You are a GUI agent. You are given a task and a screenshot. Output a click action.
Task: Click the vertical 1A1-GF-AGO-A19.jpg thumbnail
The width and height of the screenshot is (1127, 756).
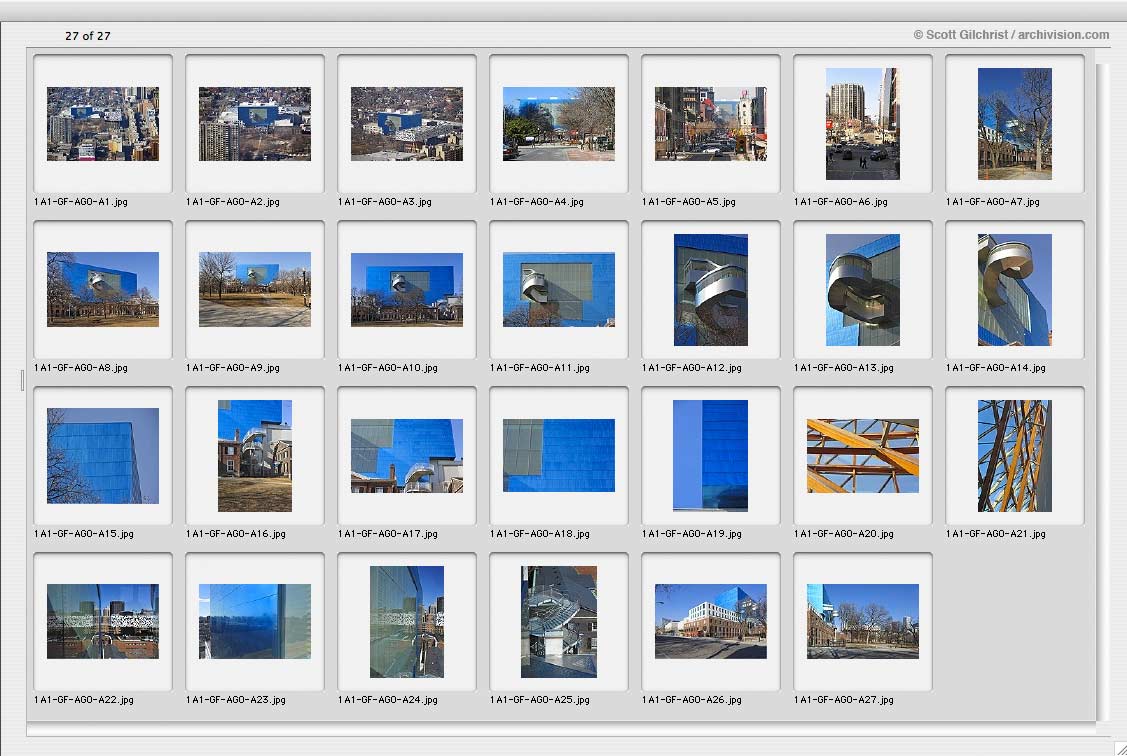711,456
